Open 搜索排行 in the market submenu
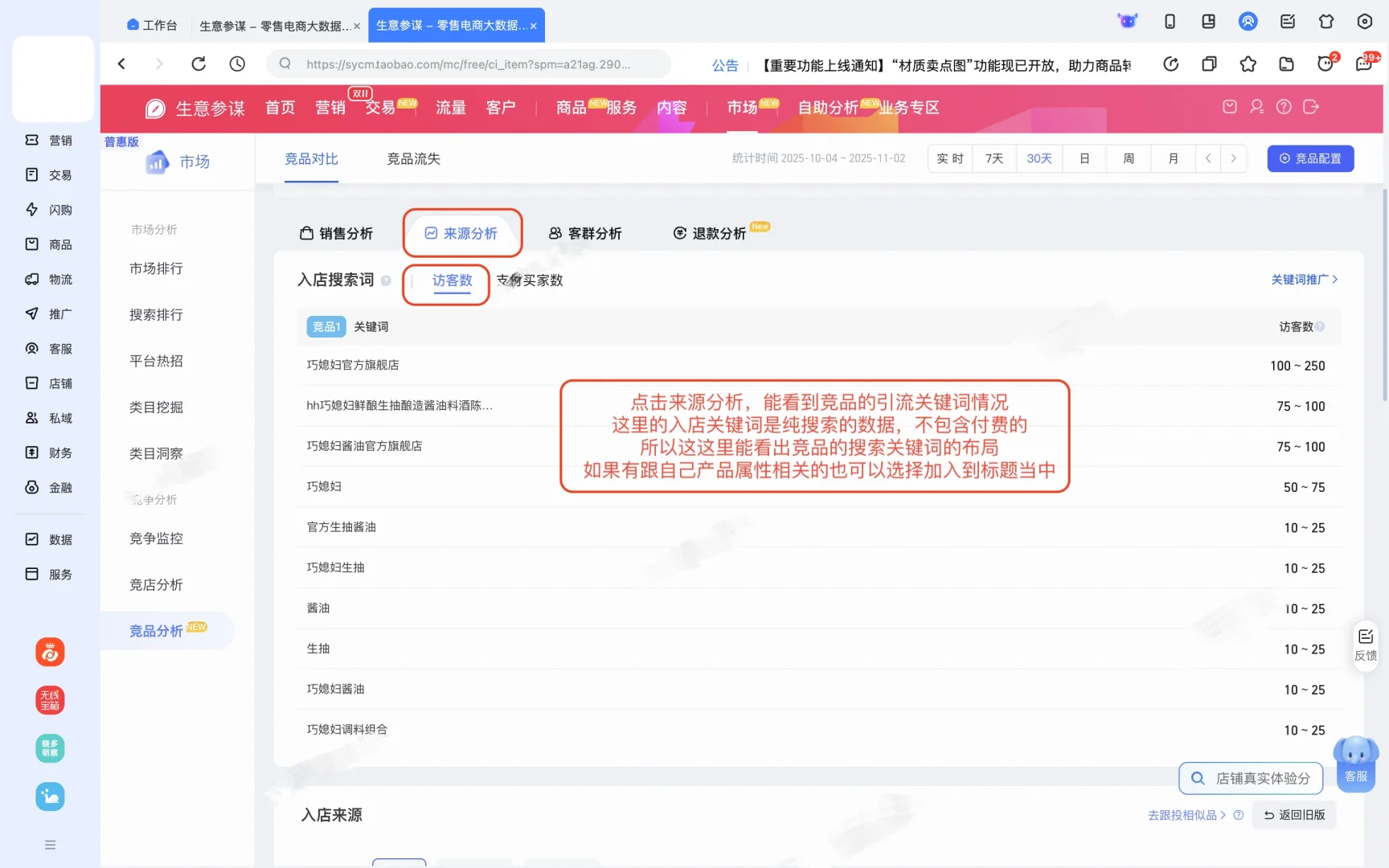The width and height of the screenshot is (1389, 868). tap(156, 315)
